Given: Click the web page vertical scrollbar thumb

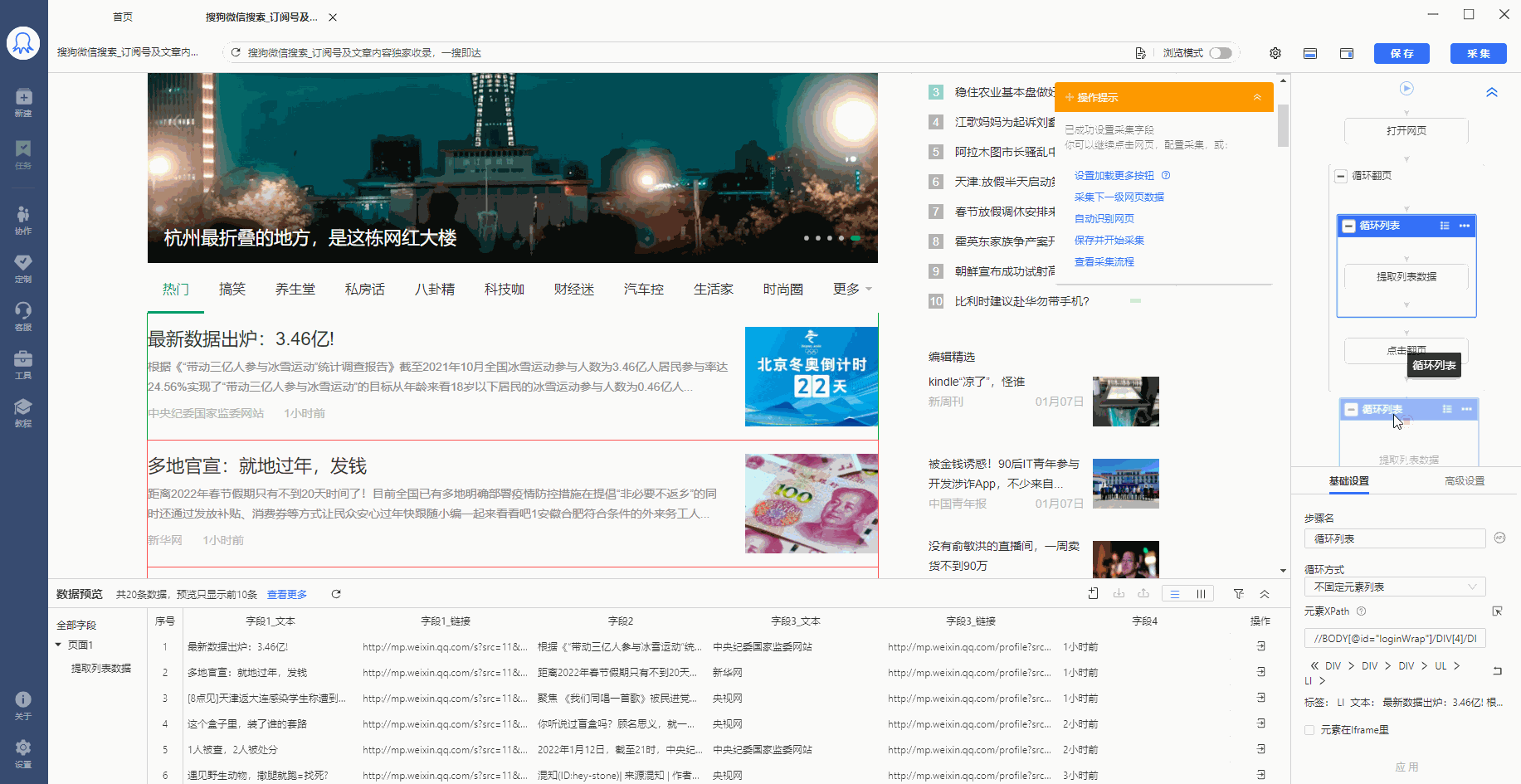Looking at the screenshot, I should click(1283, 124).
